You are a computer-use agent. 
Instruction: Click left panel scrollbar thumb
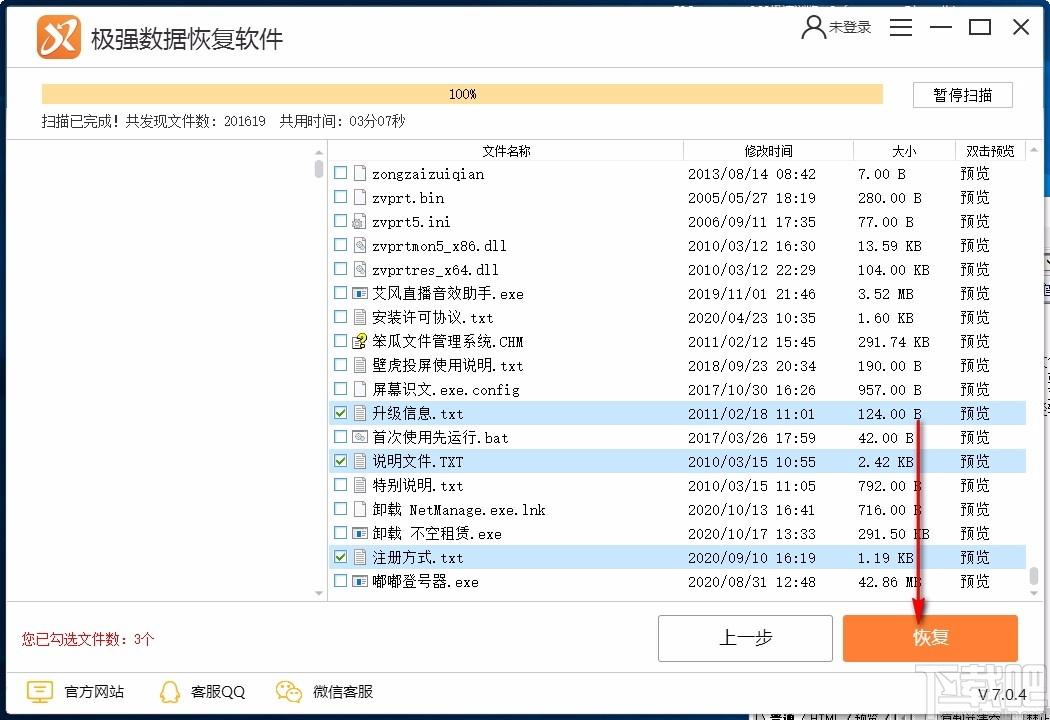pyautogui.click(x=319, y=168)
